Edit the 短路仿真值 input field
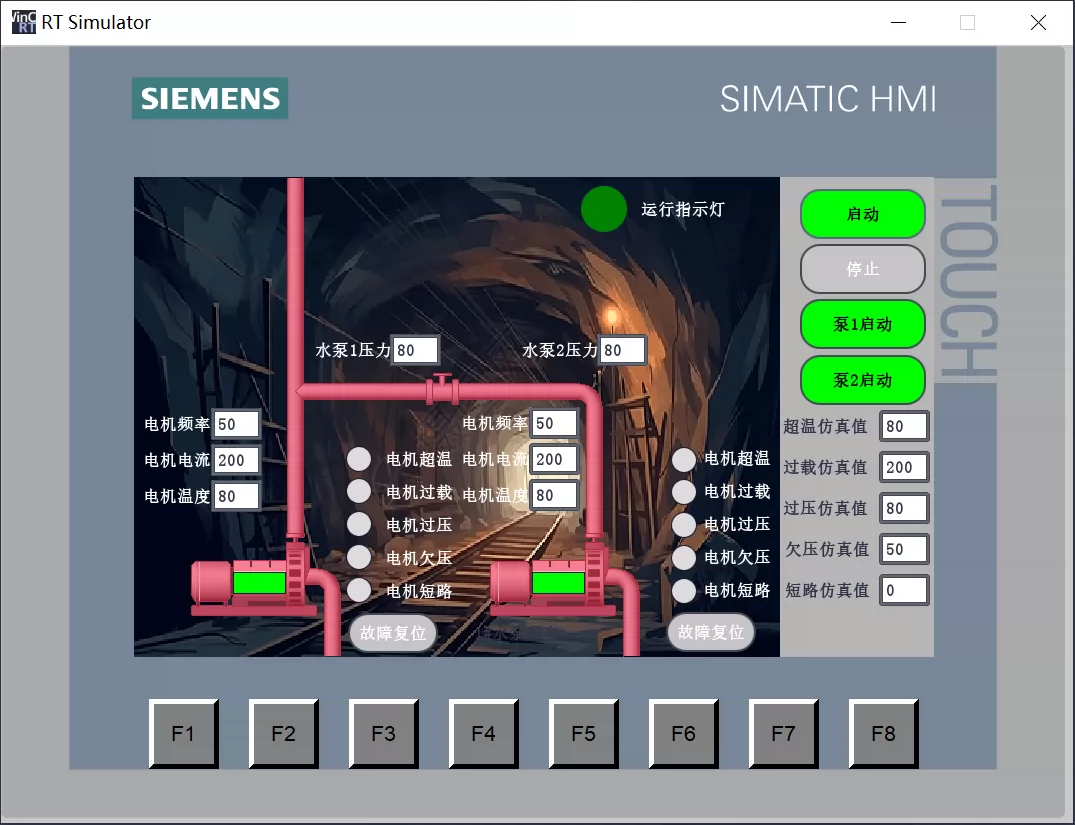Viewport: 1075px width, 825px height. [904, 590]
